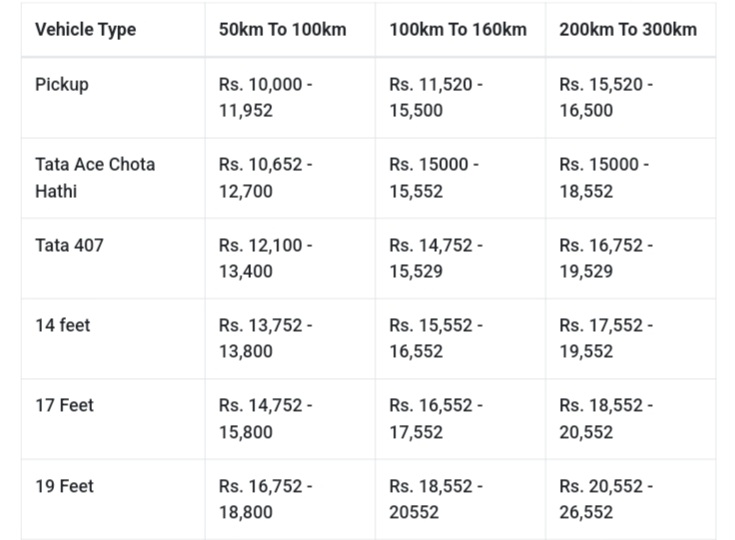Click Tata Ace price Rs. 10,652 - 12,700
This screenshot has width=735, height=540.
click(x=266, y=177)
